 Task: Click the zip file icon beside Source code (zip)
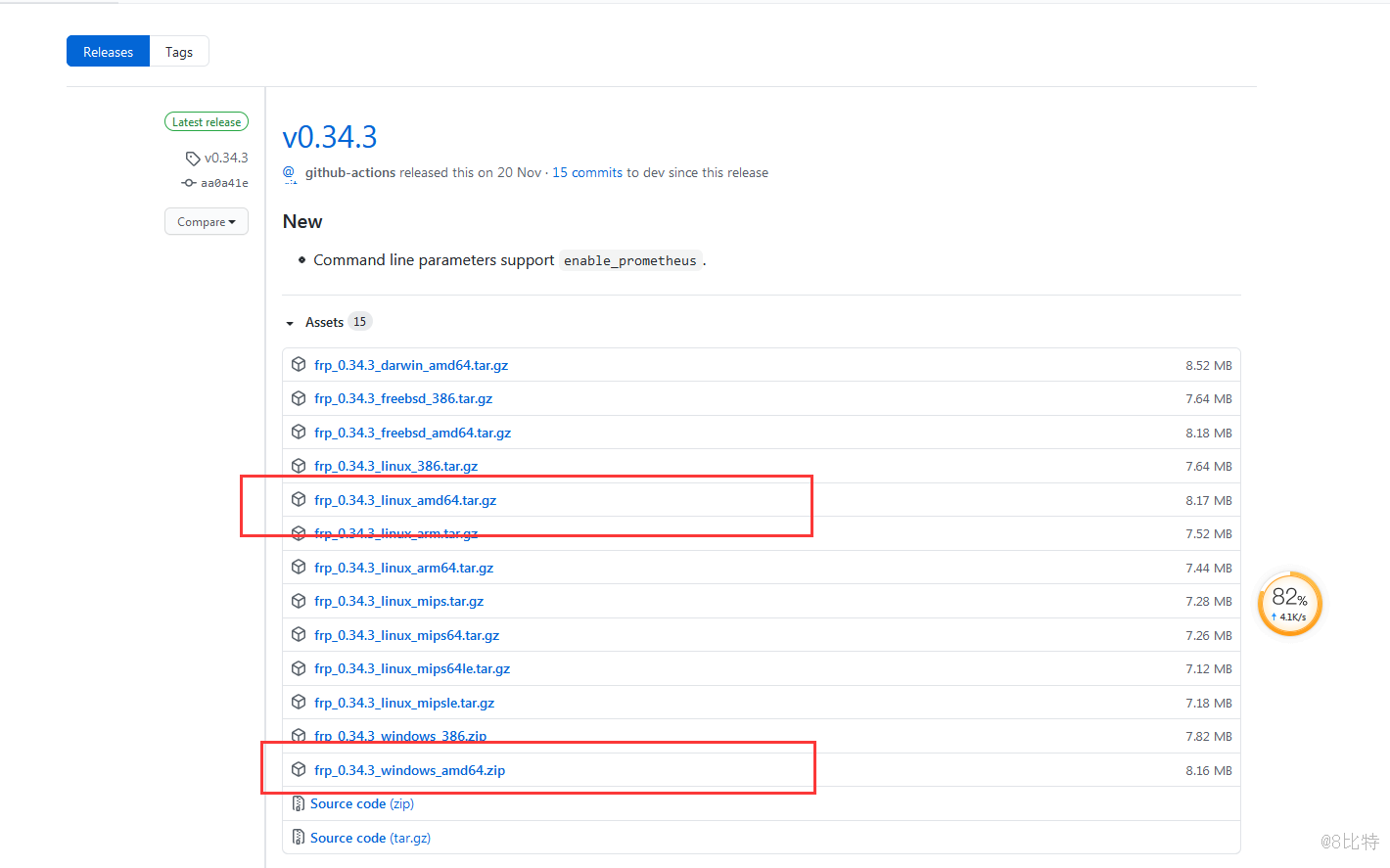299,804
